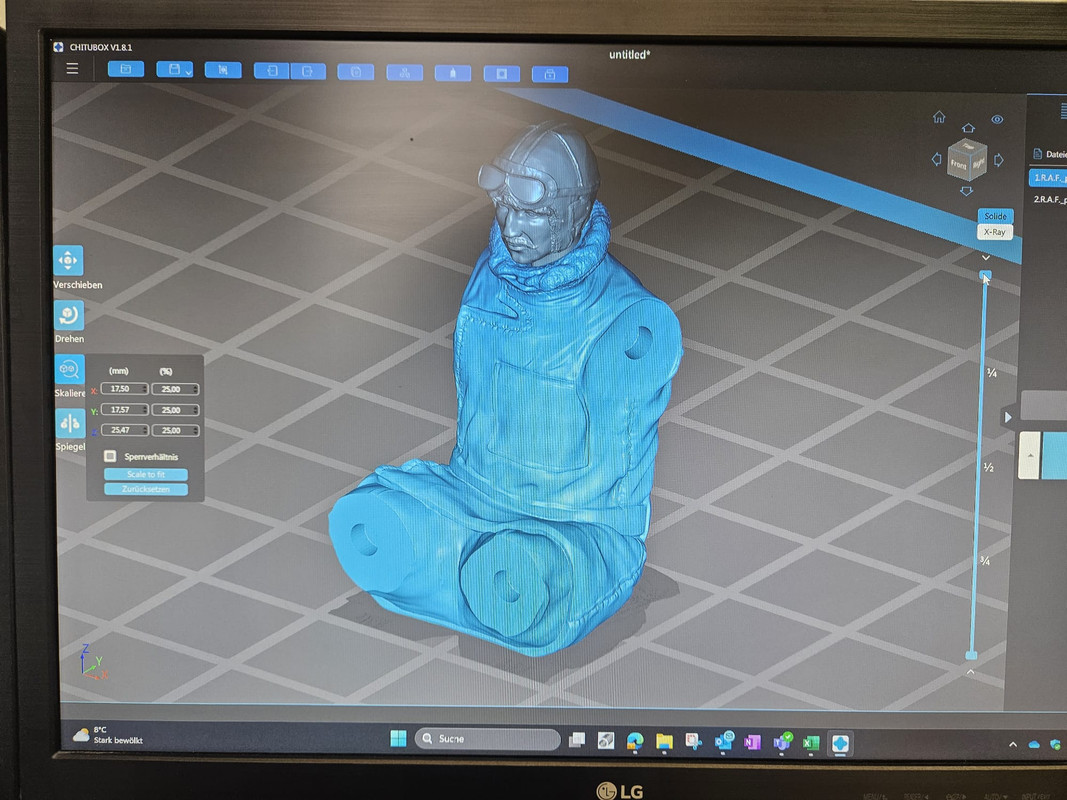Click the hollow model toolbar icon
Screen dimensions: 1067x800
[453, 73]
